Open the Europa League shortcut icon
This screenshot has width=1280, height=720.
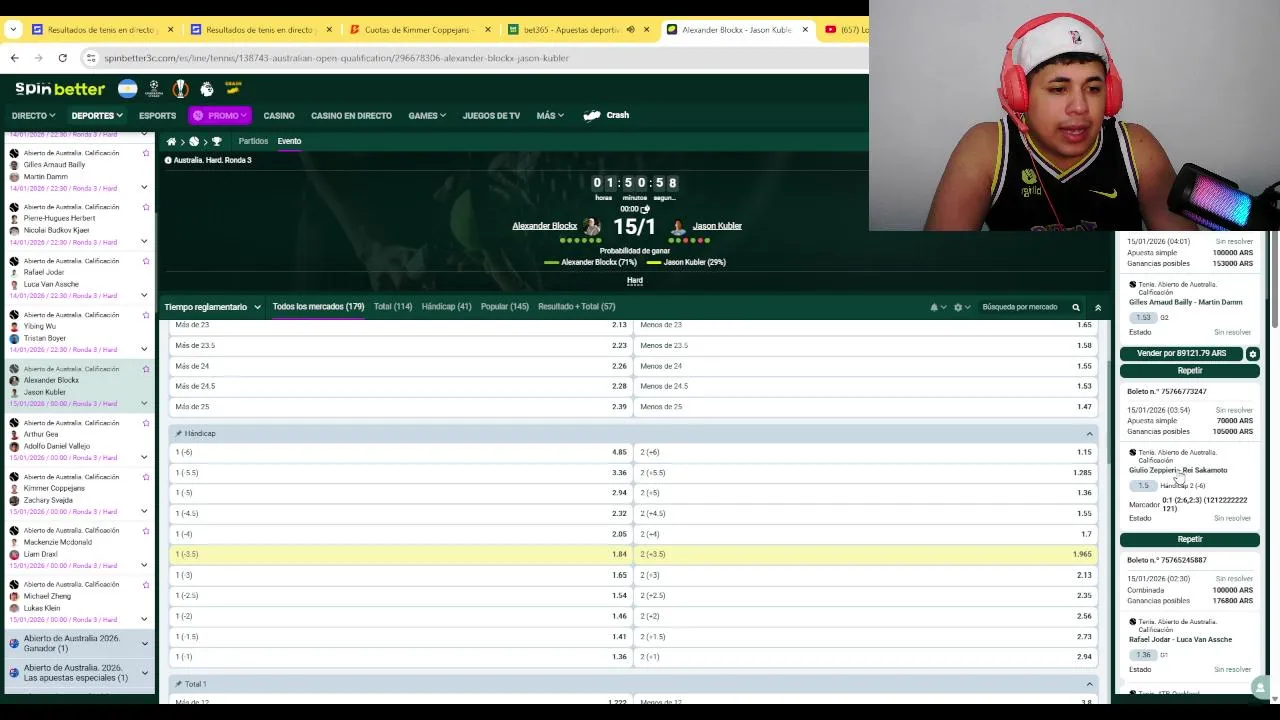[180, 89]
